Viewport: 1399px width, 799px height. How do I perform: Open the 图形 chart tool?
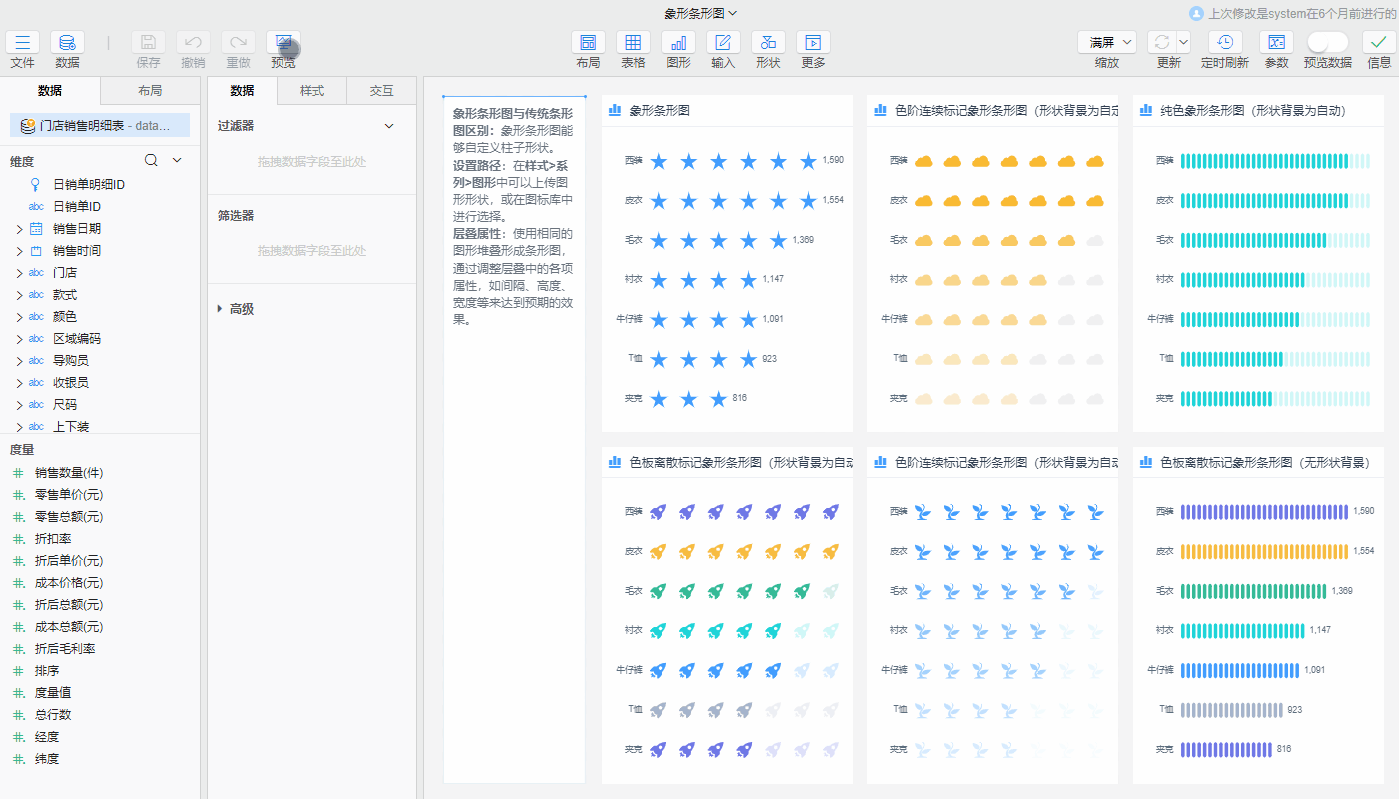[678, 43]
